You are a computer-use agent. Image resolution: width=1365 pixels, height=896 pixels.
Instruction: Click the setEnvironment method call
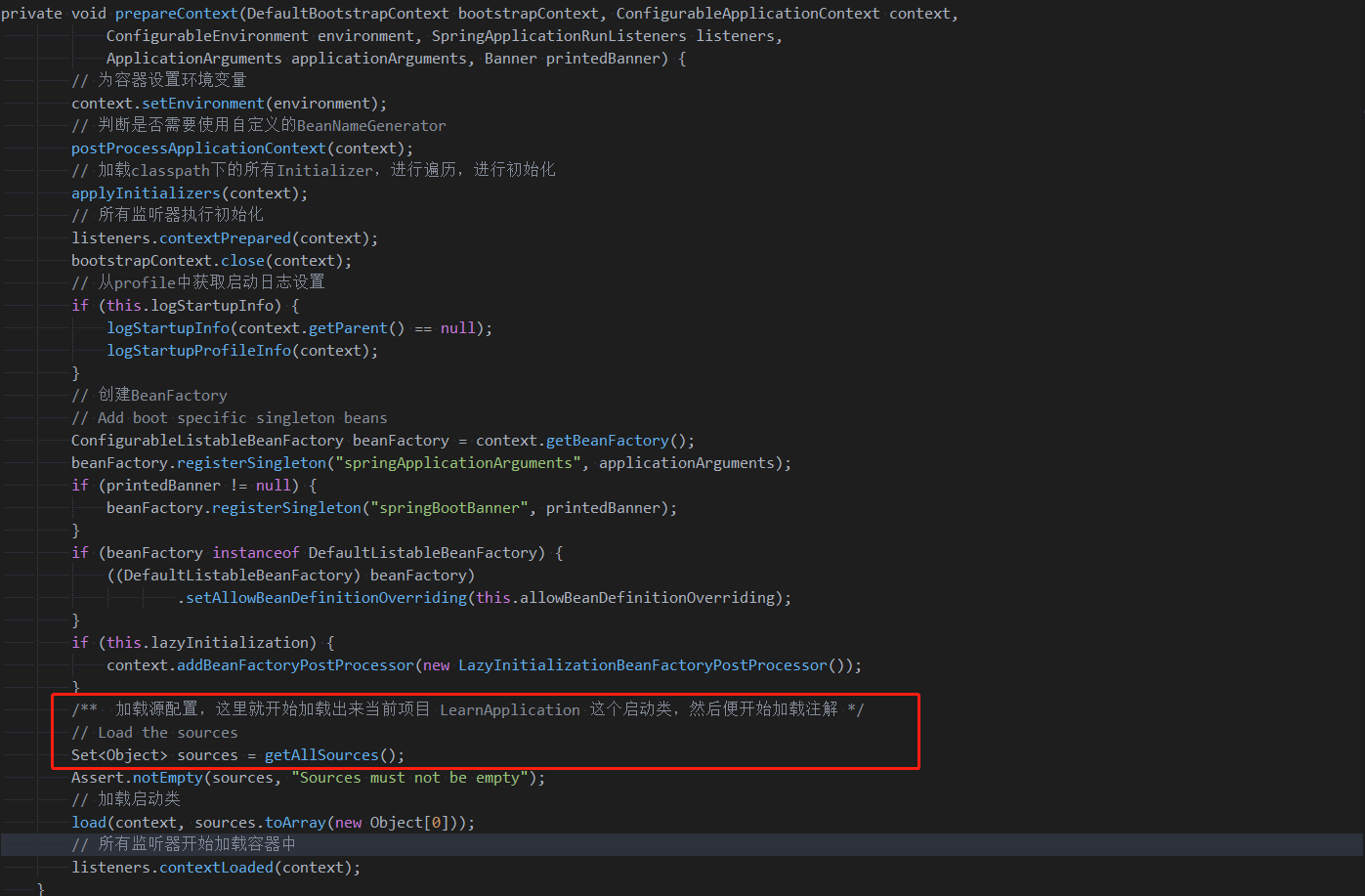coord(203,104)
